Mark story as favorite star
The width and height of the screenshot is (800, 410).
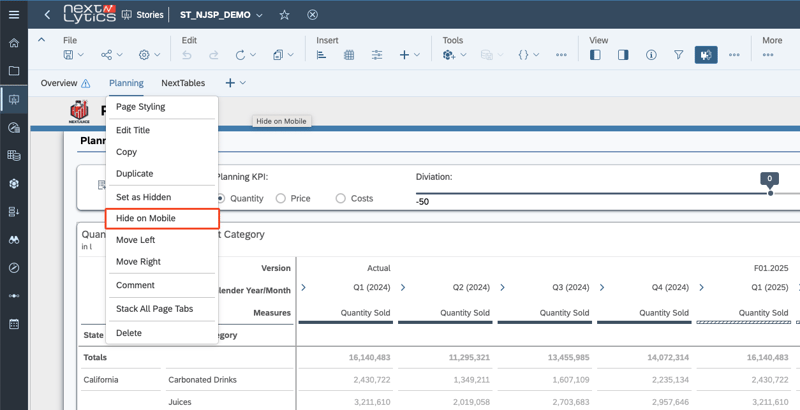[x=285, y=15]
